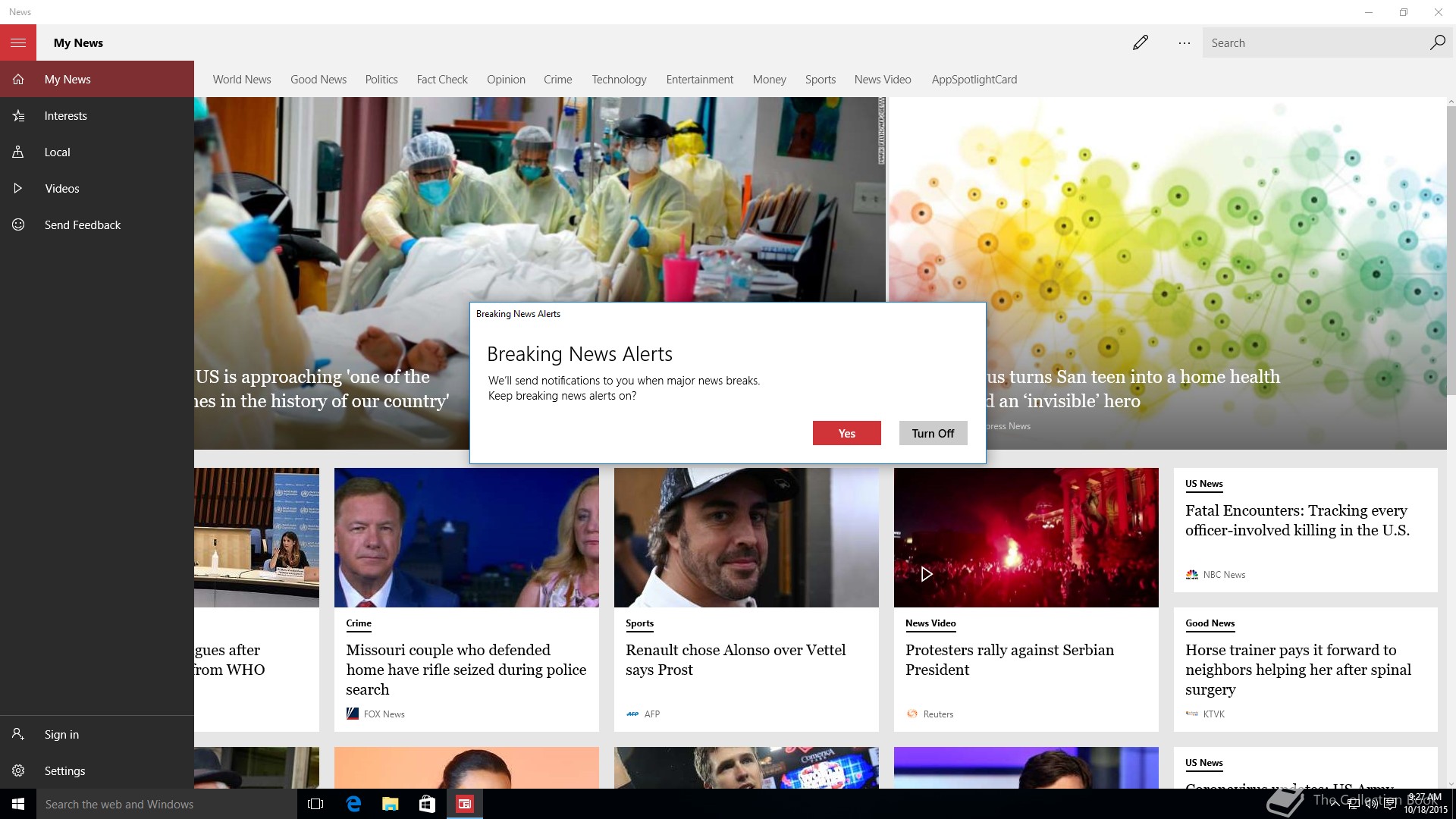Open the Entertainment tab
The height and width of the screenshot is (819, 1456).
700,80
